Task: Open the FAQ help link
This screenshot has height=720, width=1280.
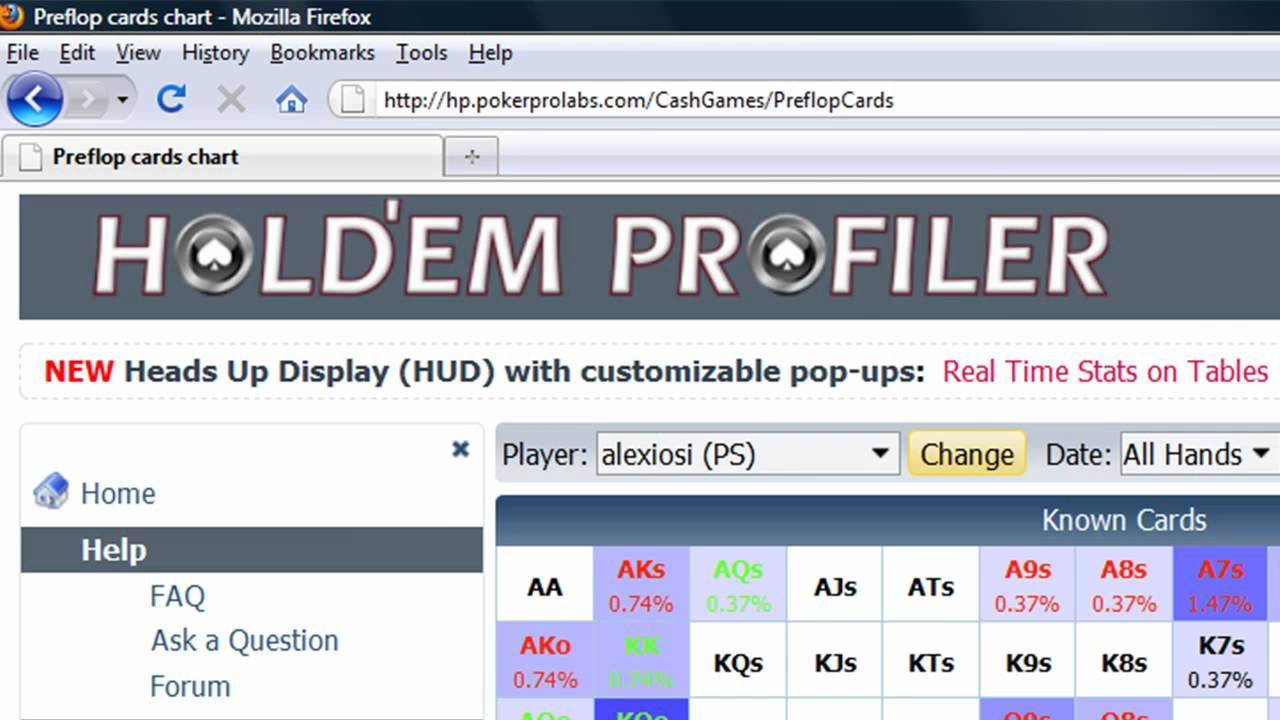Action: 177,596
